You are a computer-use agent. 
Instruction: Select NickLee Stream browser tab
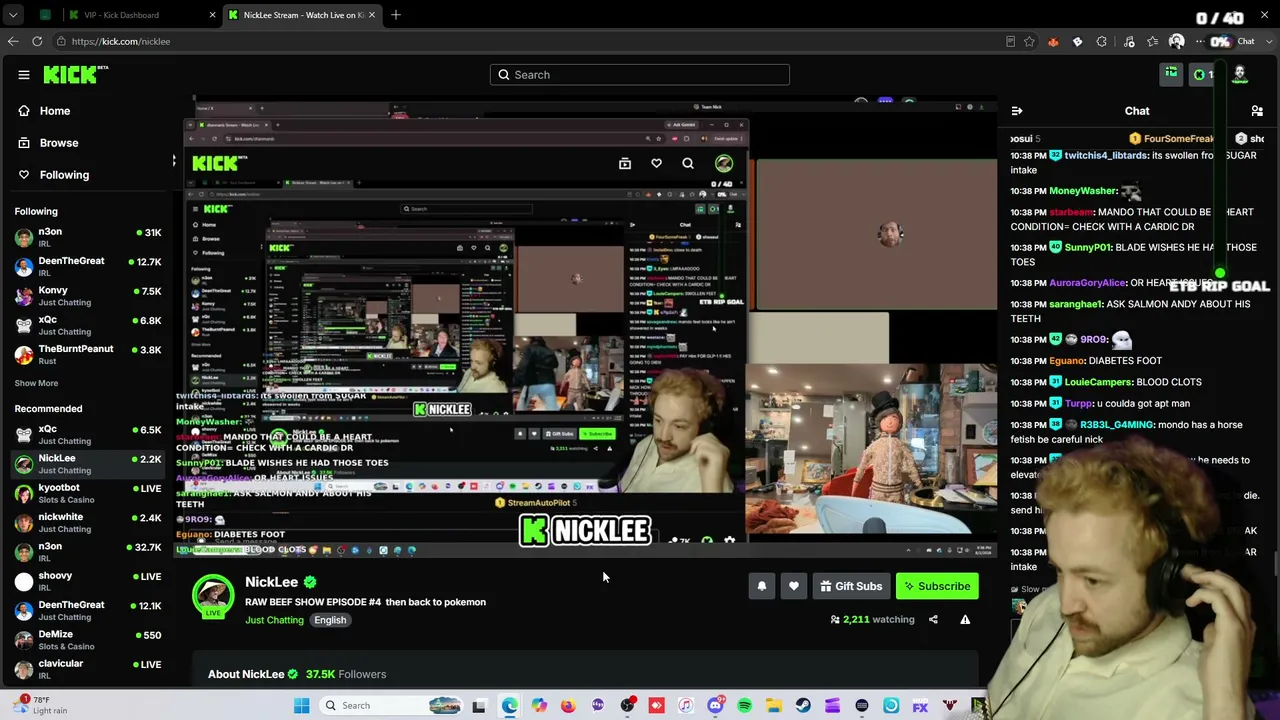coord(300,15)
